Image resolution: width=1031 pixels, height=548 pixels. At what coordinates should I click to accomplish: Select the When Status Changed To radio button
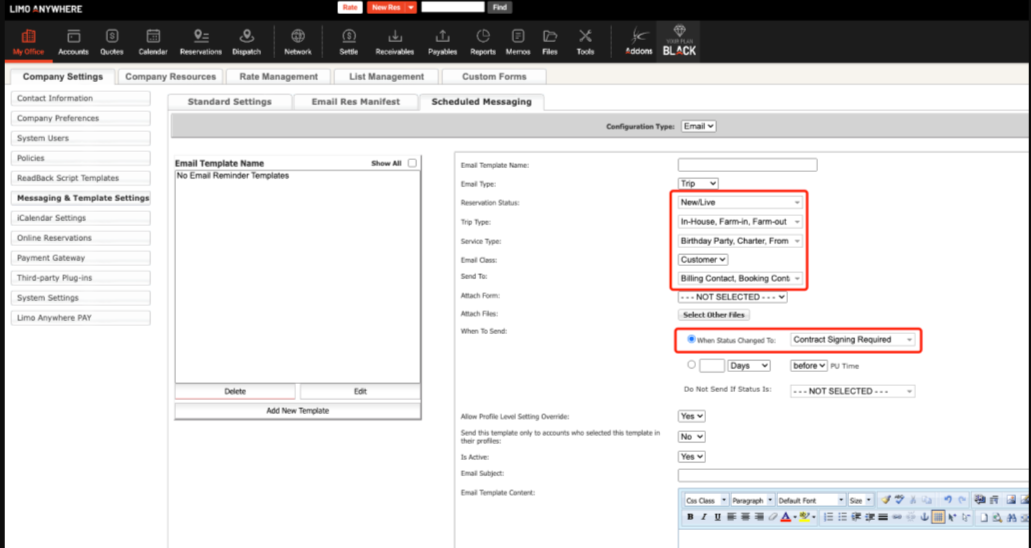click(x=692, y=340)
